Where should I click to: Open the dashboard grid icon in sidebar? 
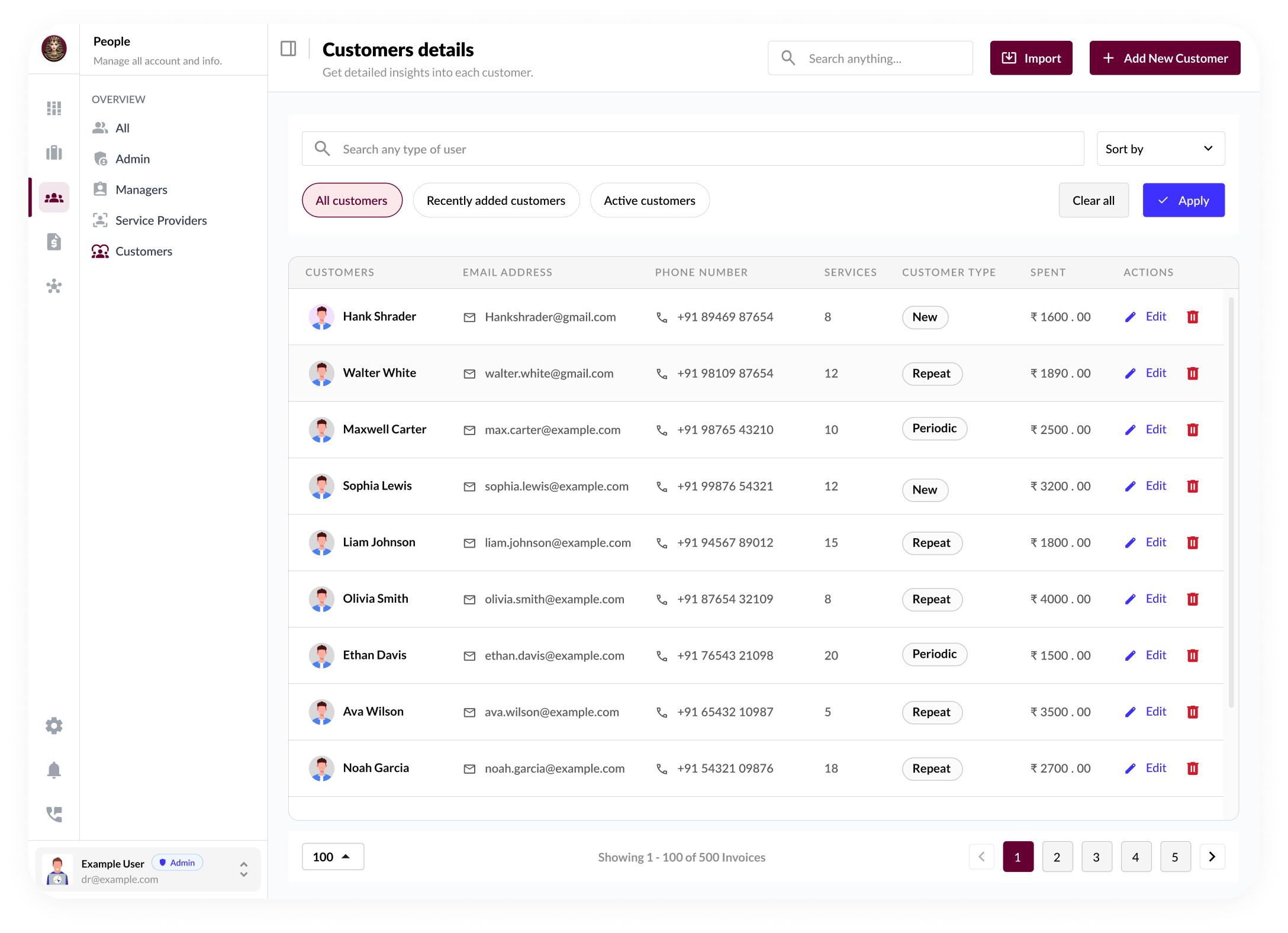pos(54,108)
